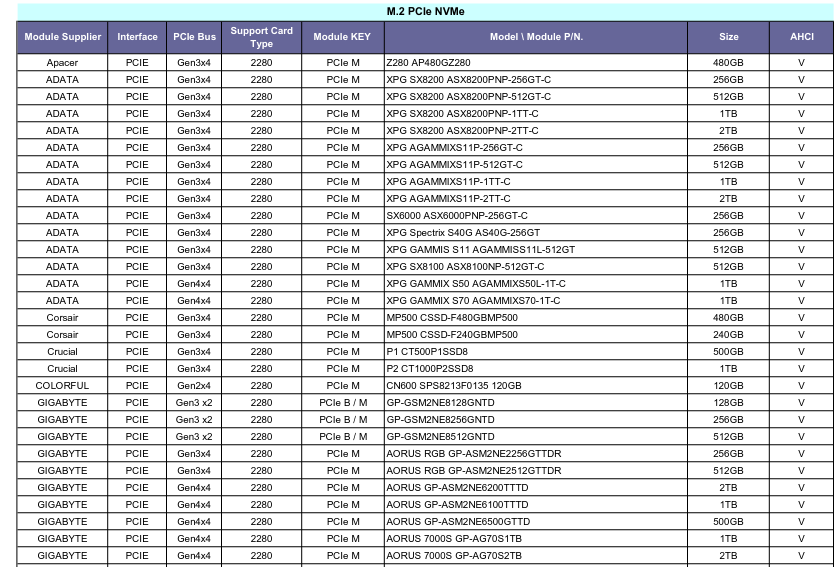
Task: Click AORUS 7000S GP-AG70S1TB cell
Action: (536, 539)
